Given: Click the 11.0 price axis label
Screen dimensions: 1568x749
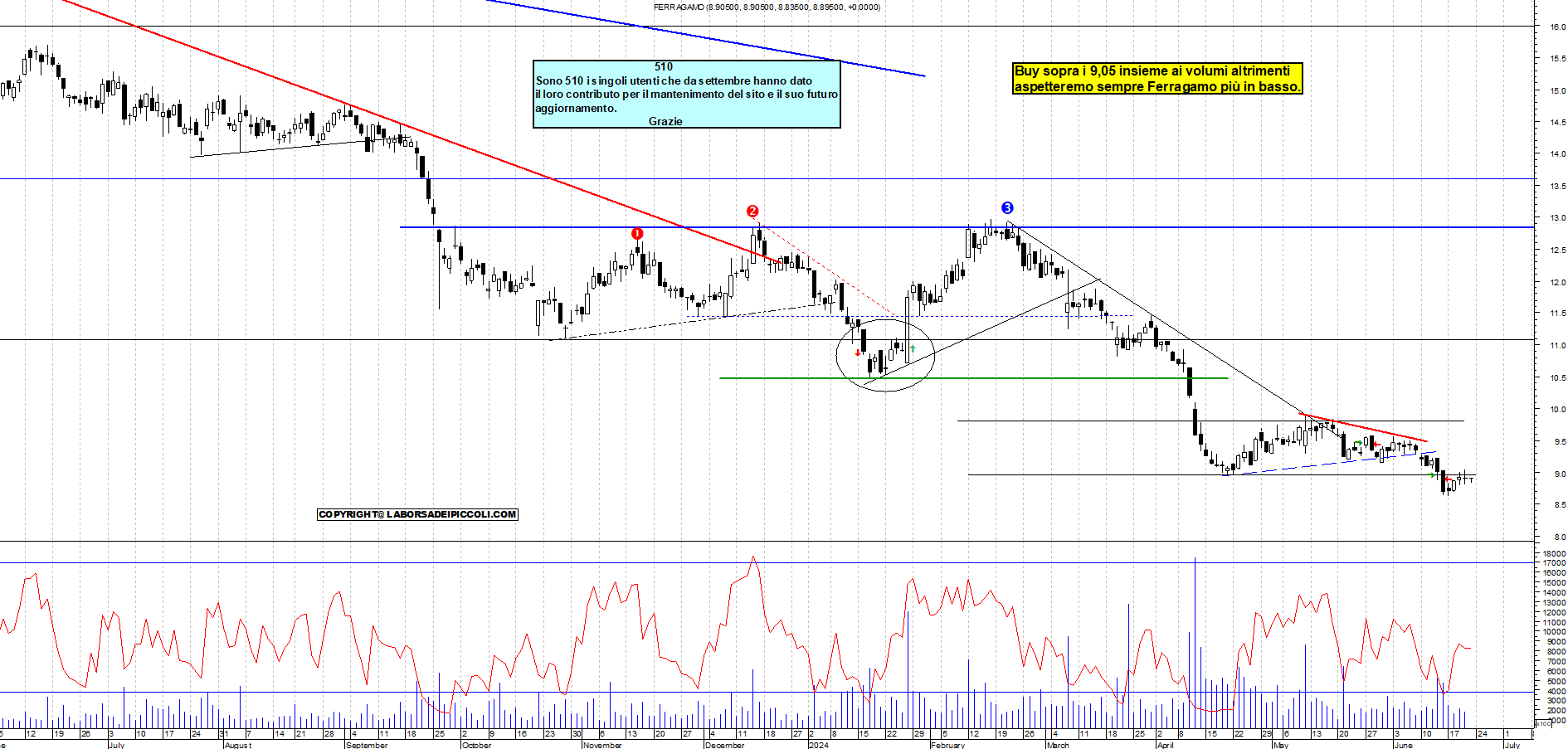Looking at the screenshot, I should pyautogui.click(x=1557, y=346).
